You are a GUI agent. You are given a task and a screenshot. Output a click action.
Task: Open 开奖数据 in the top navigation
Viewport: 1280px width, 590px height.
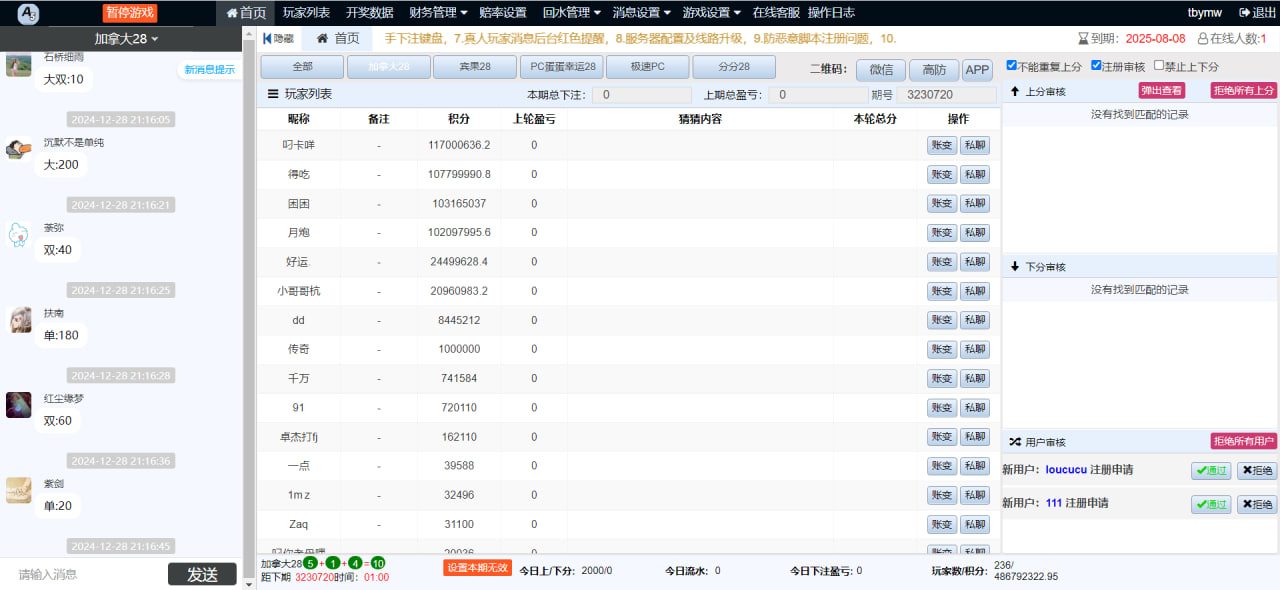click(369, 13)
